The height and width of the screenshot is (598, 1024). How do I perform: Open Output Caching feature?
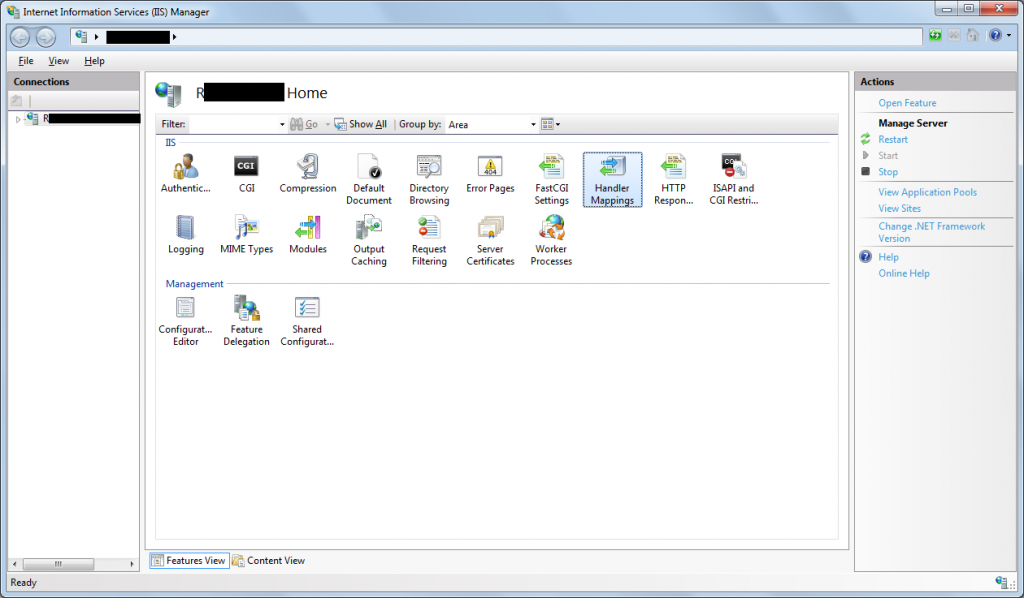click(x=368, y=241)
